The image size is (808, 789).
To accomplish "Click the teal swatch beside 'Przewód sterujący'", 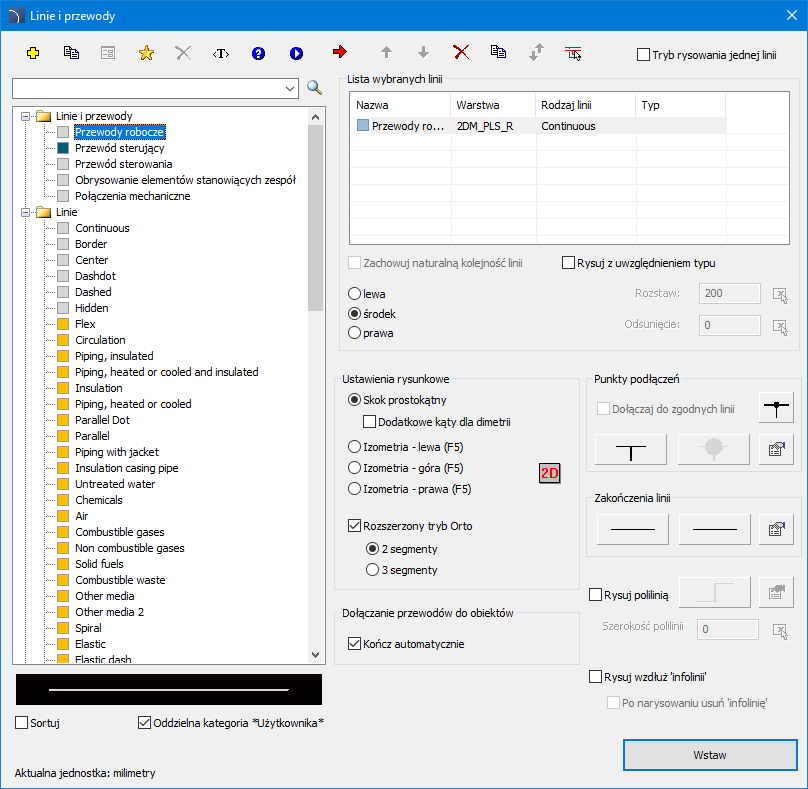I will click(x=63, y=148).
